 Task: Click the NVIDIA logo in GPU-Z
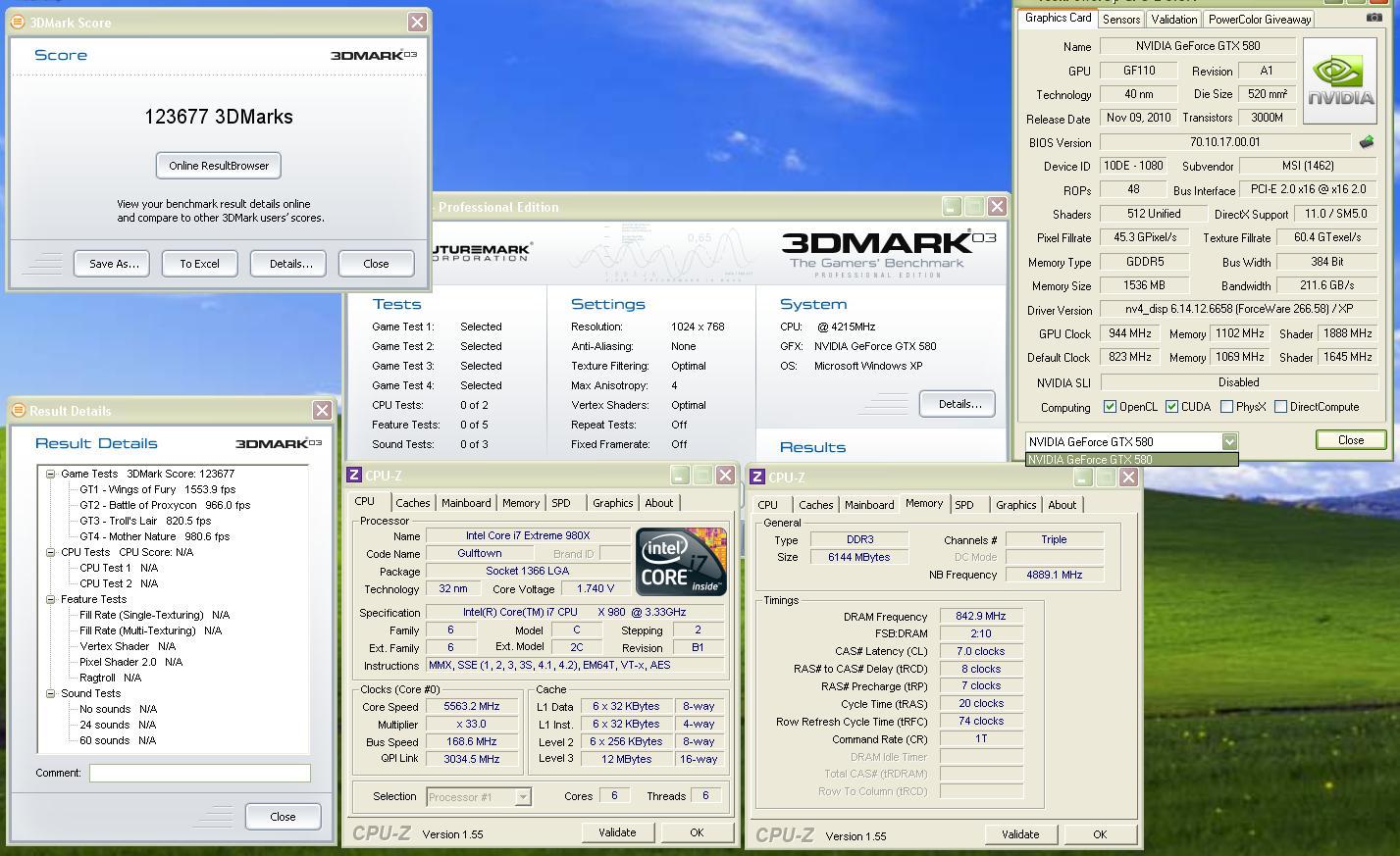pos(1340,80)
